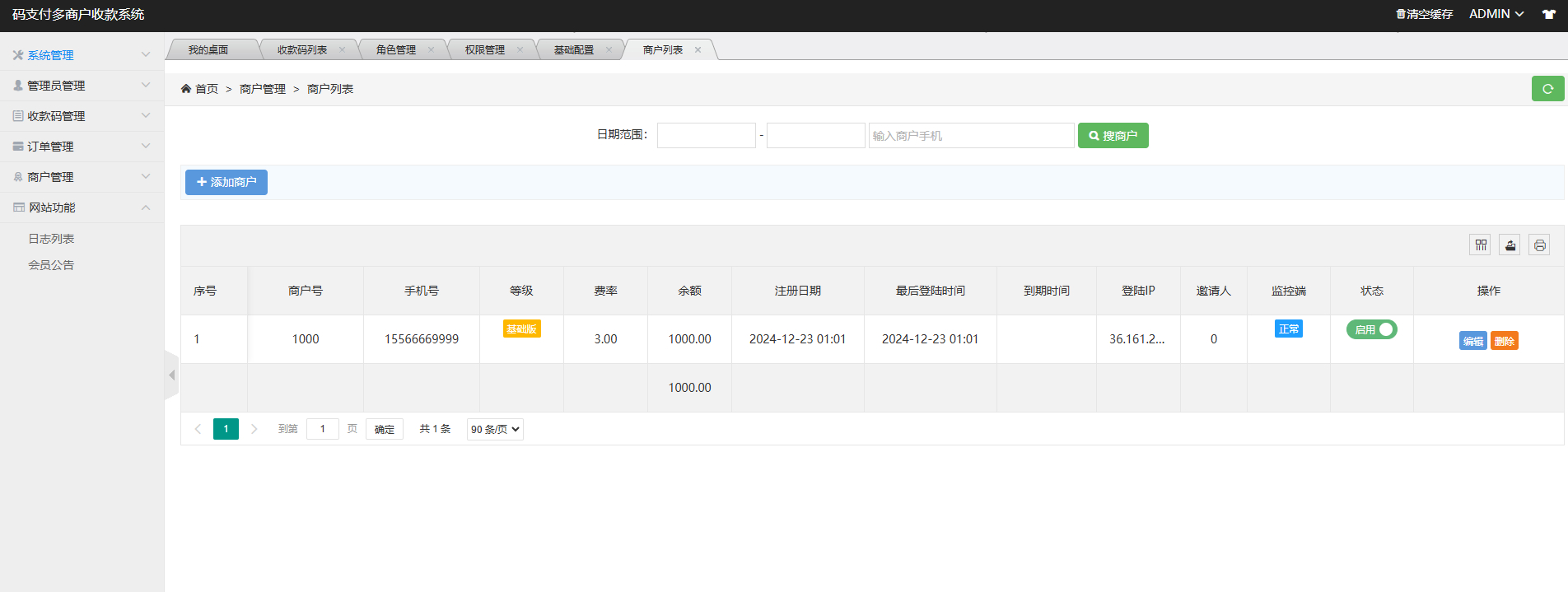This screenshot has height=592, width=1568.
Task: Open 日志列表 in the sidebar
Action: 51,239
